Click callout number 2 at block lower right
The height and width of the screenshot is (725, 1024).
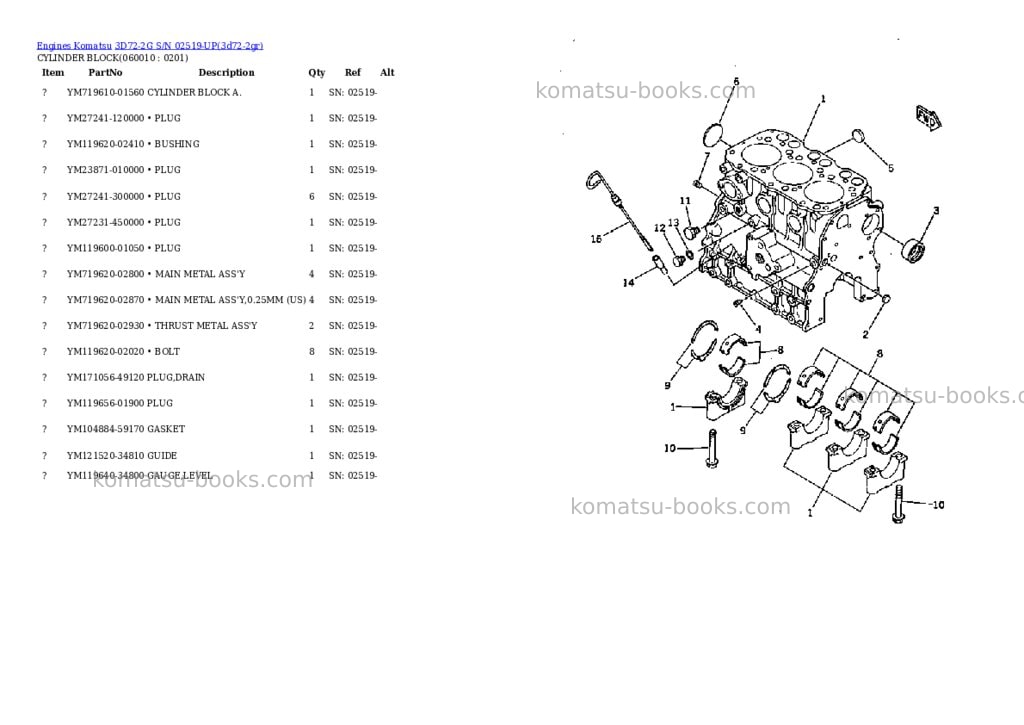point(865,334)
